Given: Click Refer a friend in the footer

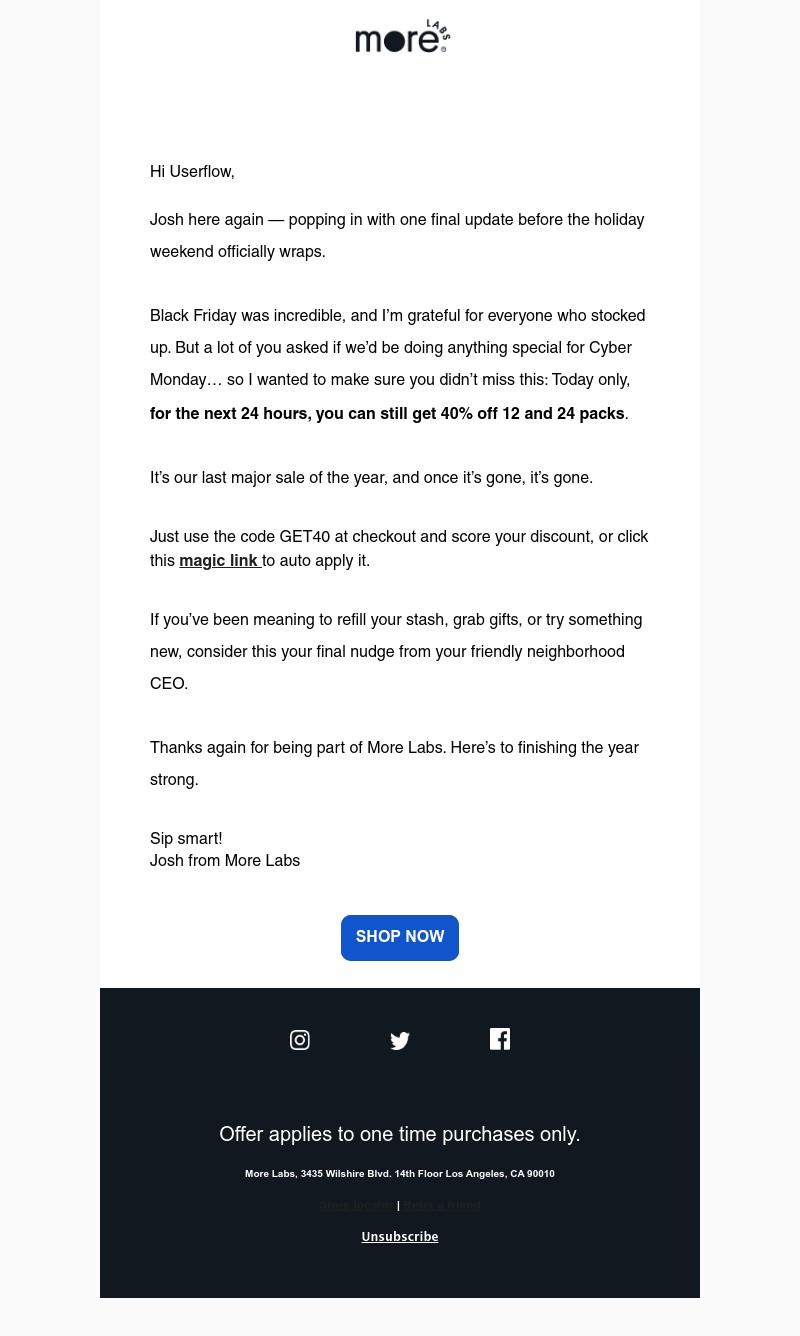Looking at the screenshot, I should (441, 1205).
